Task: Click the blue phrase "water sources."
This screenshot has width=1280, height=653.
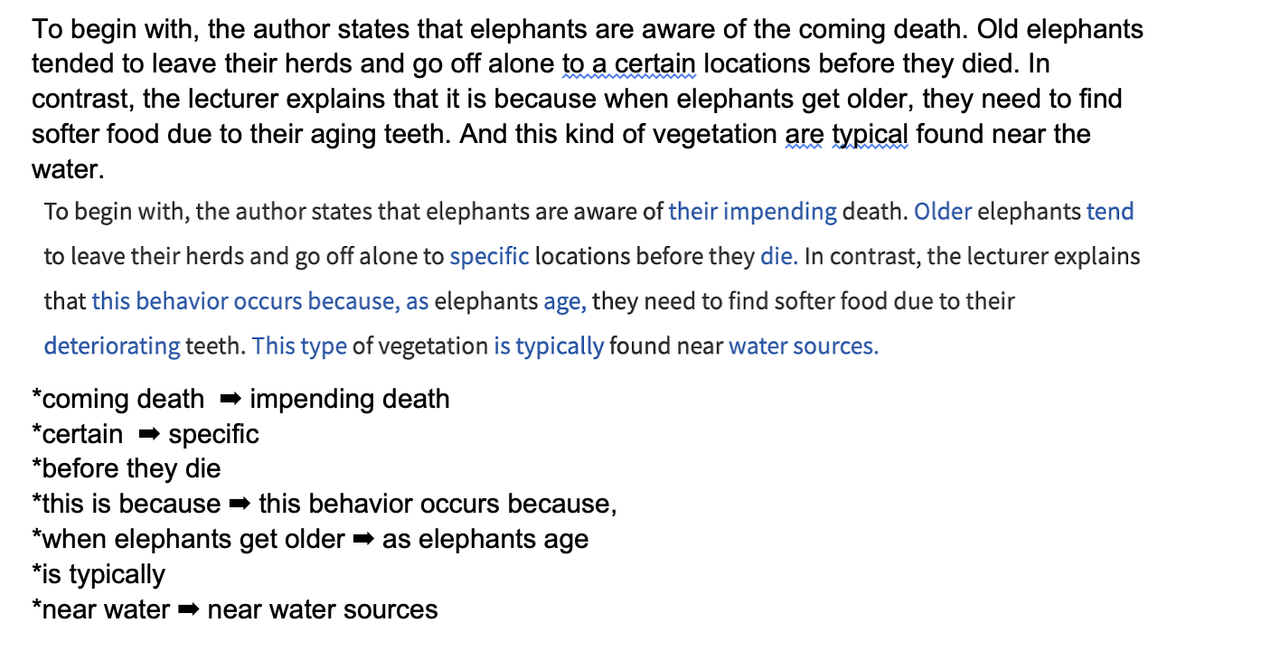Action: (803, 347)
